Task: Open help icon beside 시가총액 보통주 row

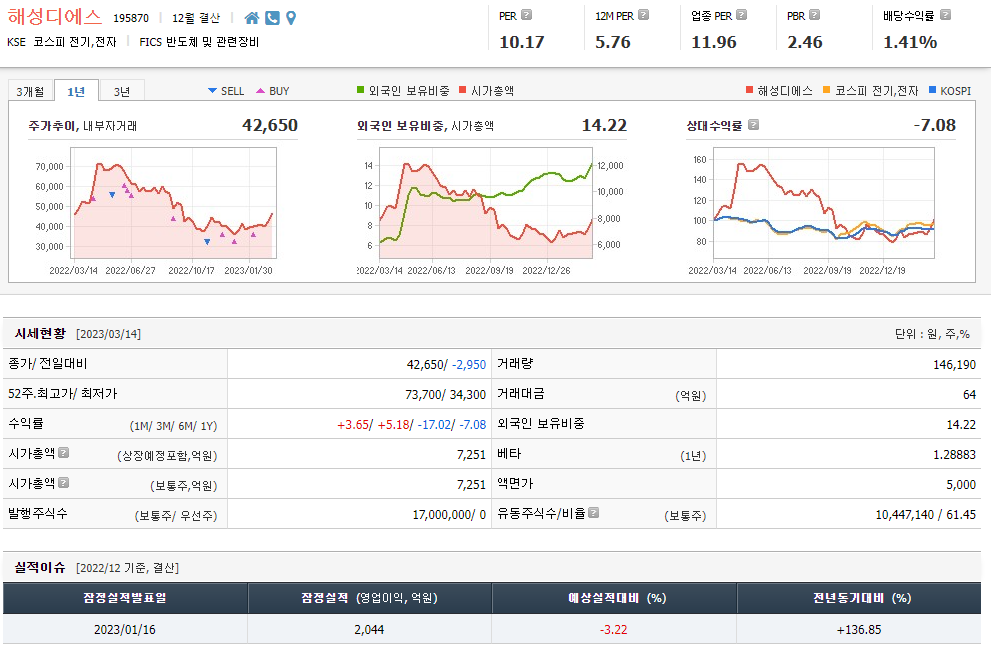Action: click(x=63, y=483)
